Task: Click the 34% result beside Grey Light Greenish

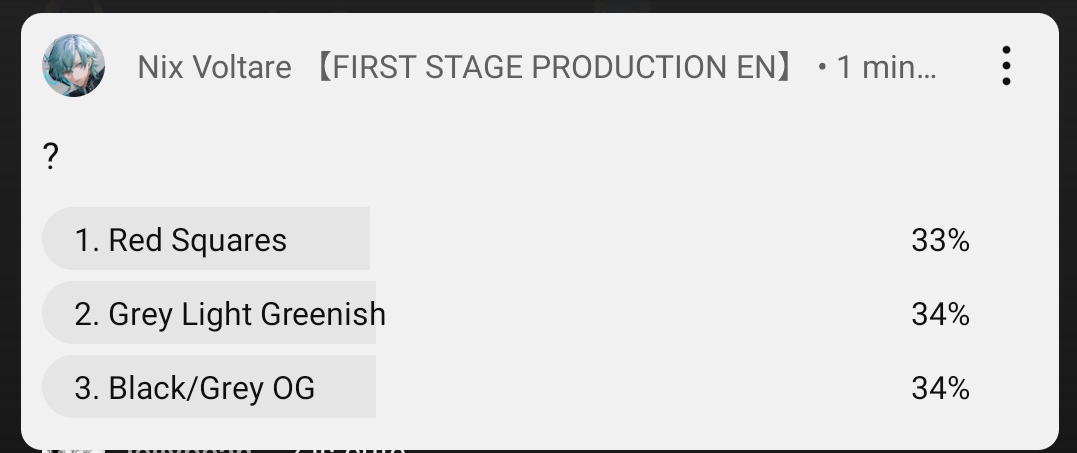Action: [x=940, y=314]
